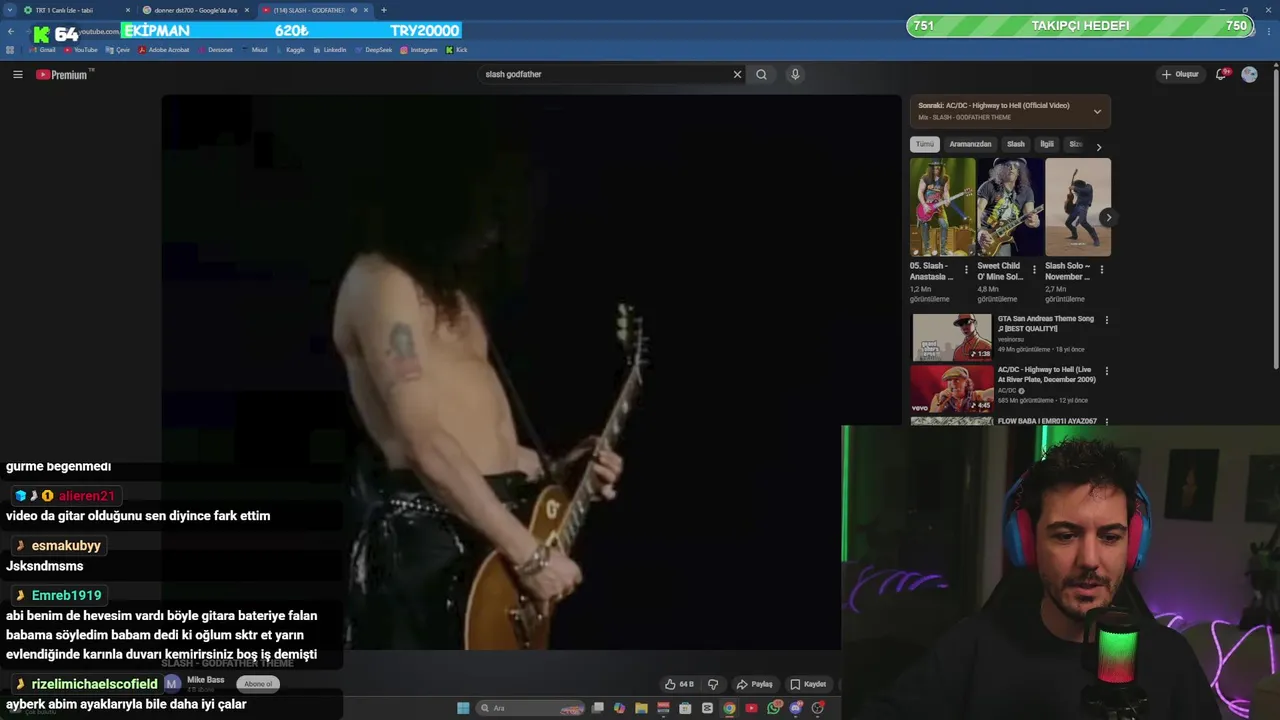Image resolution: width=1280 pixels, height=720 pixels.
Task: Mute the SLASH - GODFATHER tab audio
Action: pyautogui.click(x=353, y=10)
